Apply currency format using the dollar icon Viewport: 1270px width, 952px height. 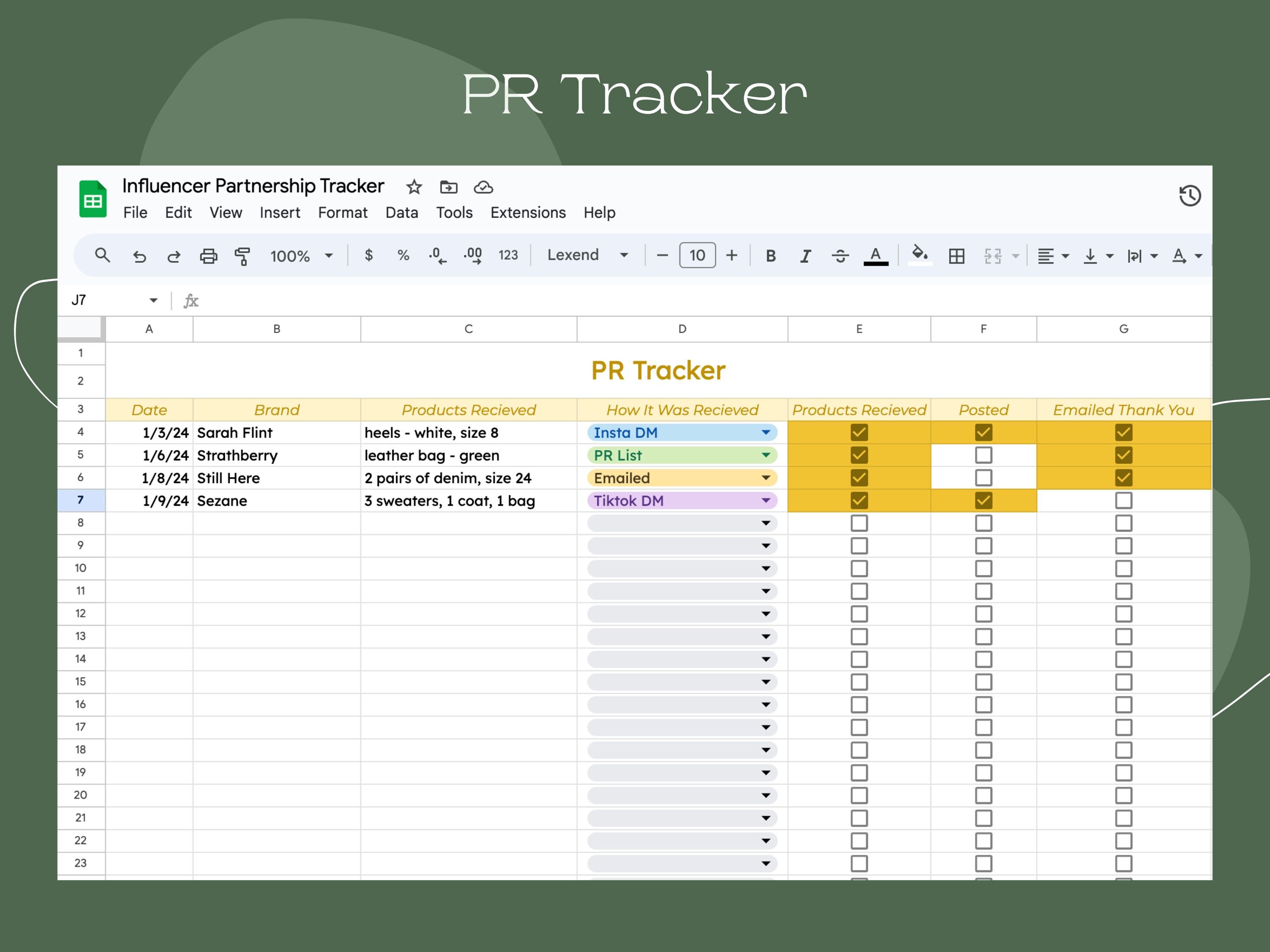[x=370, y=256]
